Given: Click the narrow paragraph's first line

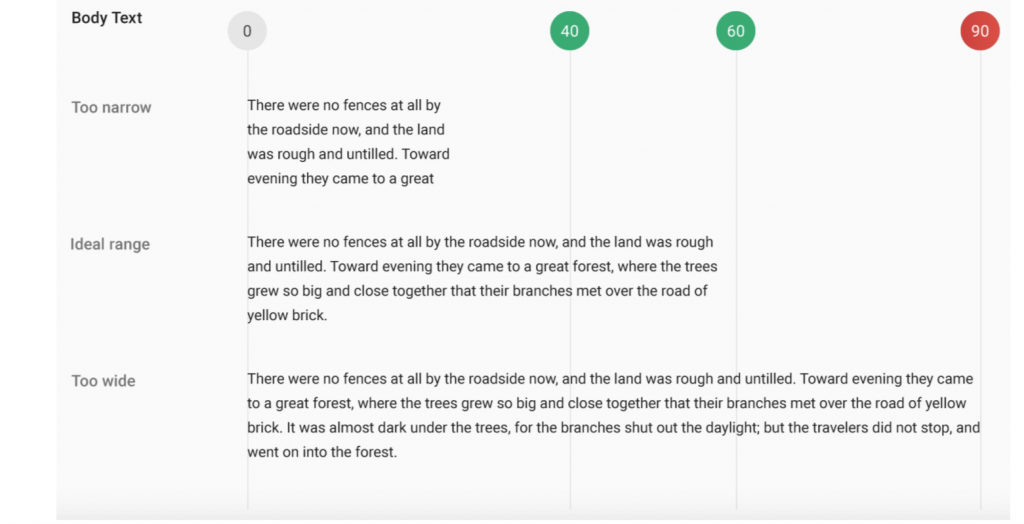Looking at the screenshot, I should [x=344, y=105].
